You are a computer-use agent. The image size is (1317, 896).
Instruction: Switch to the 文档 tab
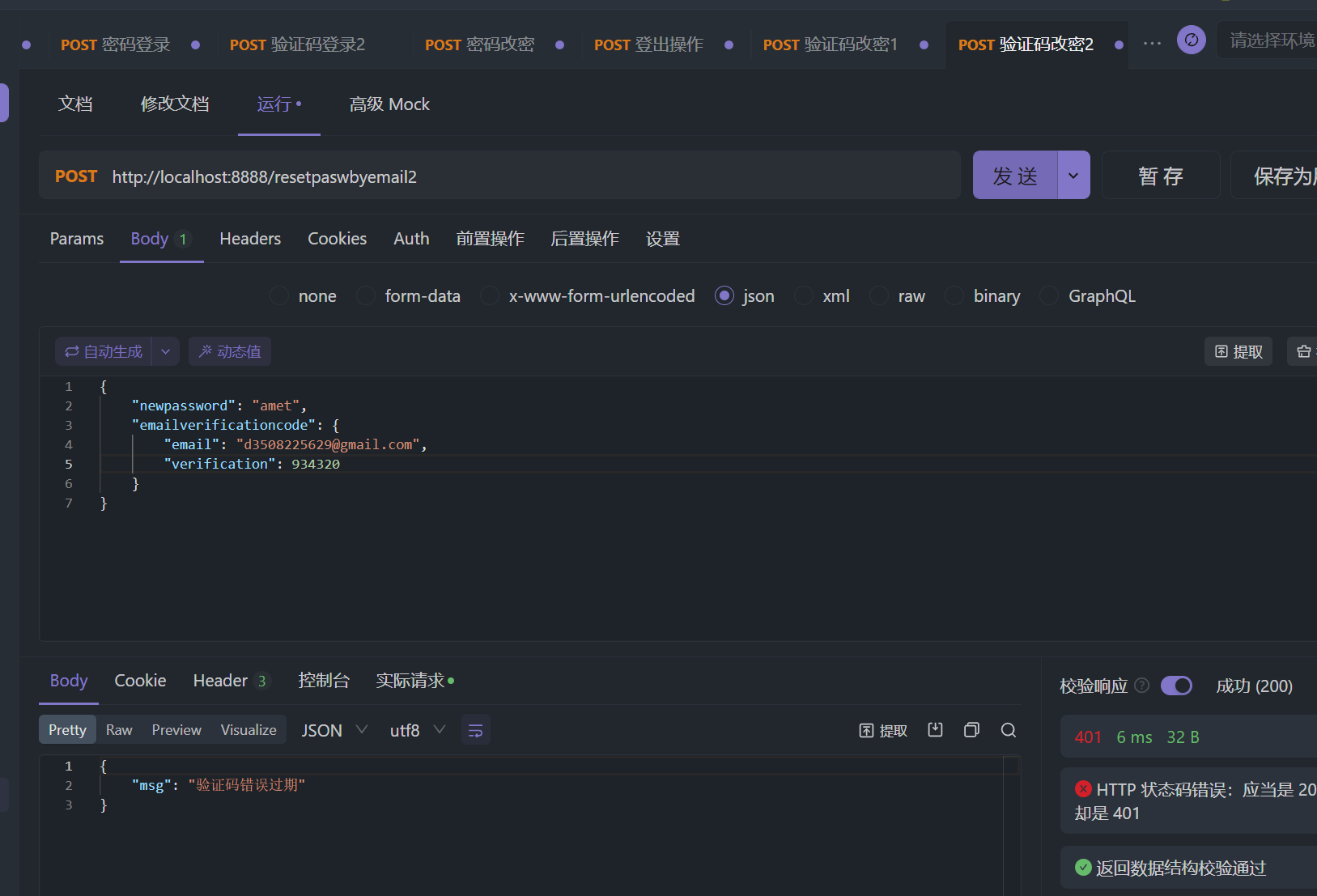pos(75,104)
